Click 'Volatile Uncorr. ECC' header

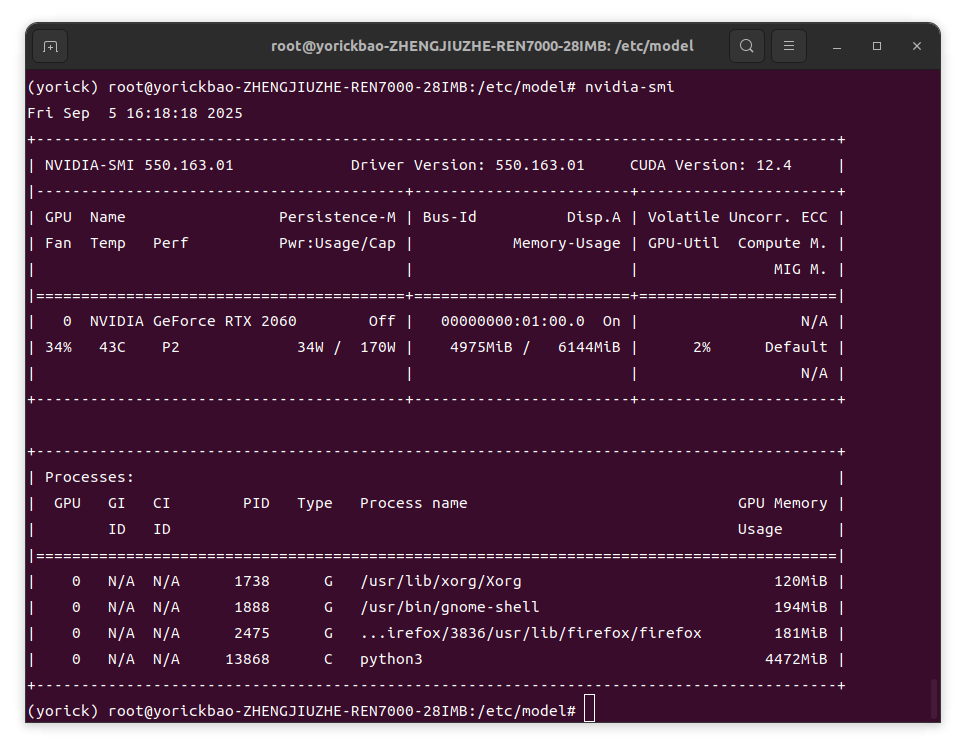pyautogui.click(x=737, y=217)
